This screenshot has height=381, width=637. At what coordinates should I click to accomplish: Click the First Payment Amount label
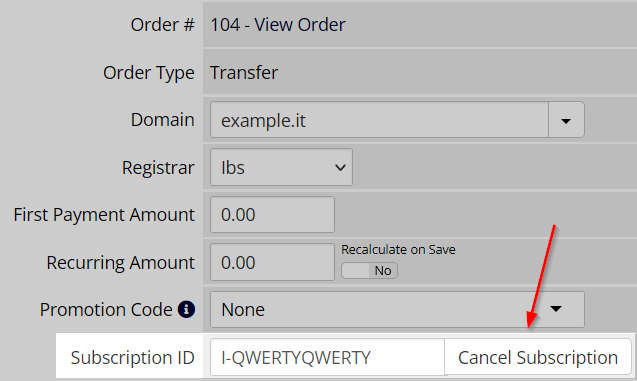coord(104,214)
